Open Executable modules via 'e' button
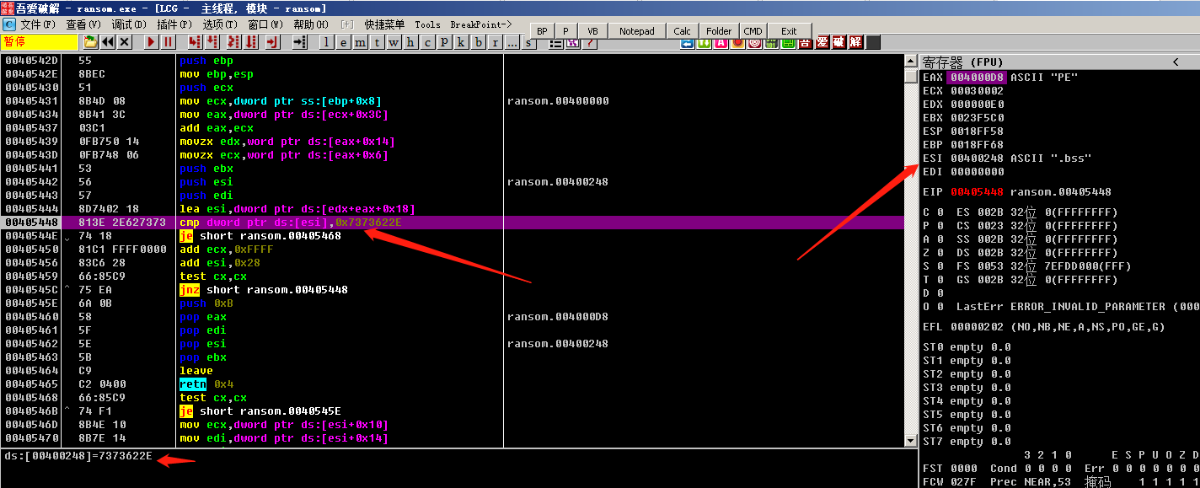The height and width of the screenshot is (488, 1200). pyautogui.click(x=343, y=42)
